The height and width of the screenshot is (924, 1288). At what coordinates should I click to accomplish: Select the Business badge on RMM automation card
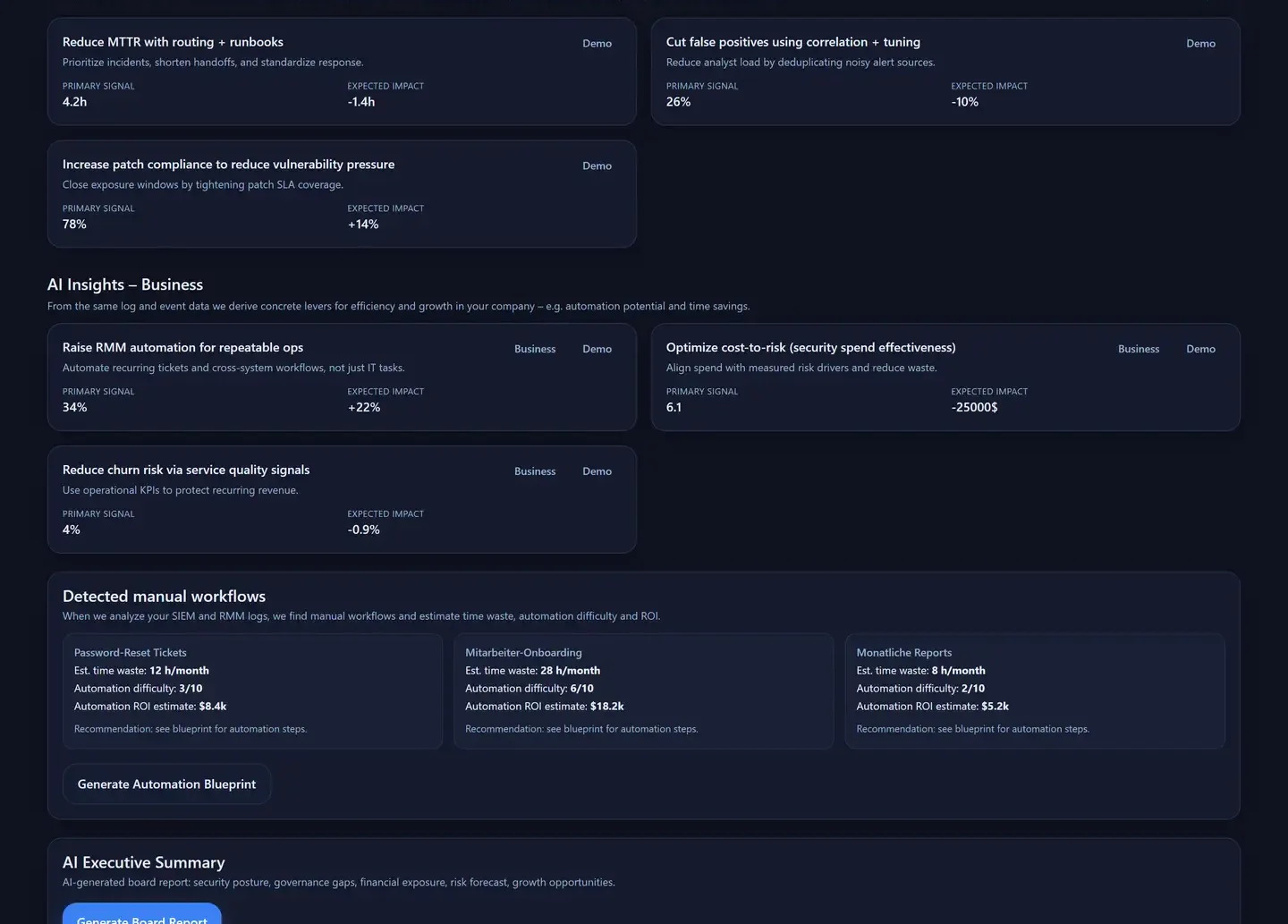[535, 349]
